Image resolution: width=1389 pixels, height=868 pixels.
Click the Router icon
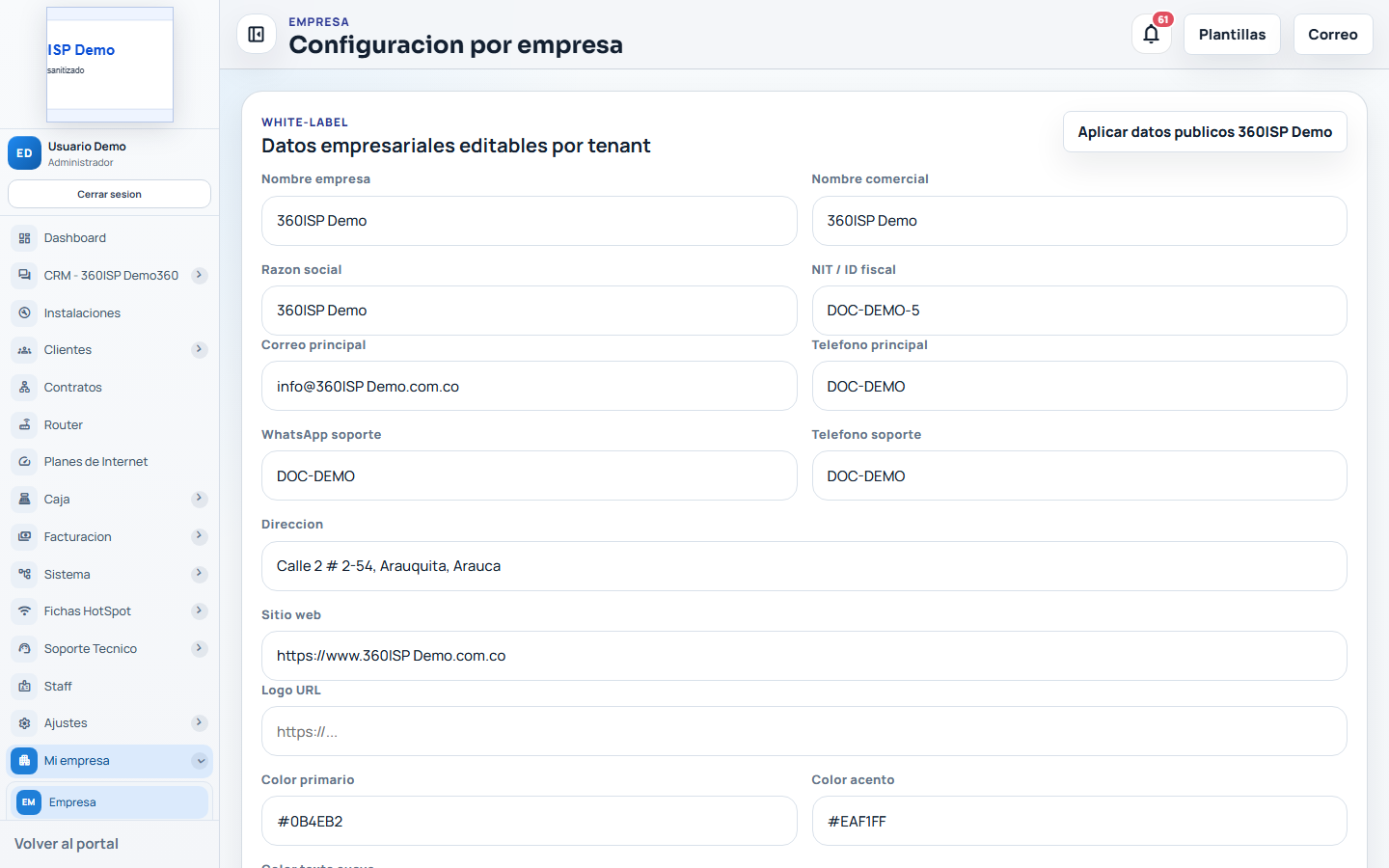pos(25,425)
